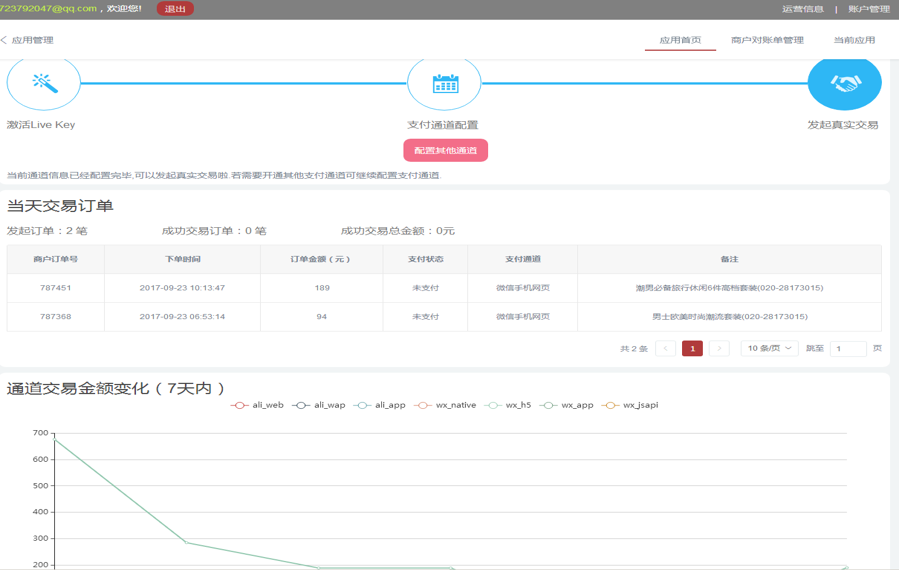Open 当前应用 tab
The width and height of the screenshot is (899, 570).
[x=854, y=40]
